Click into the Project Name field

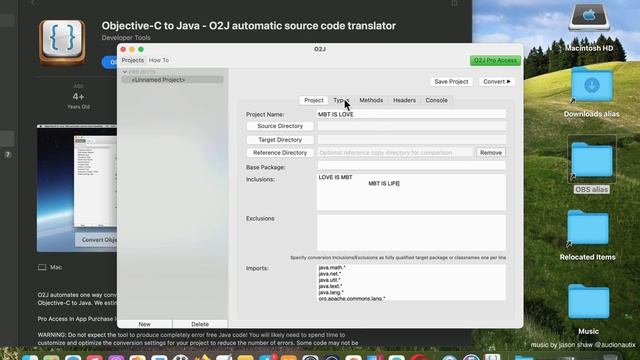click(411, 114)
